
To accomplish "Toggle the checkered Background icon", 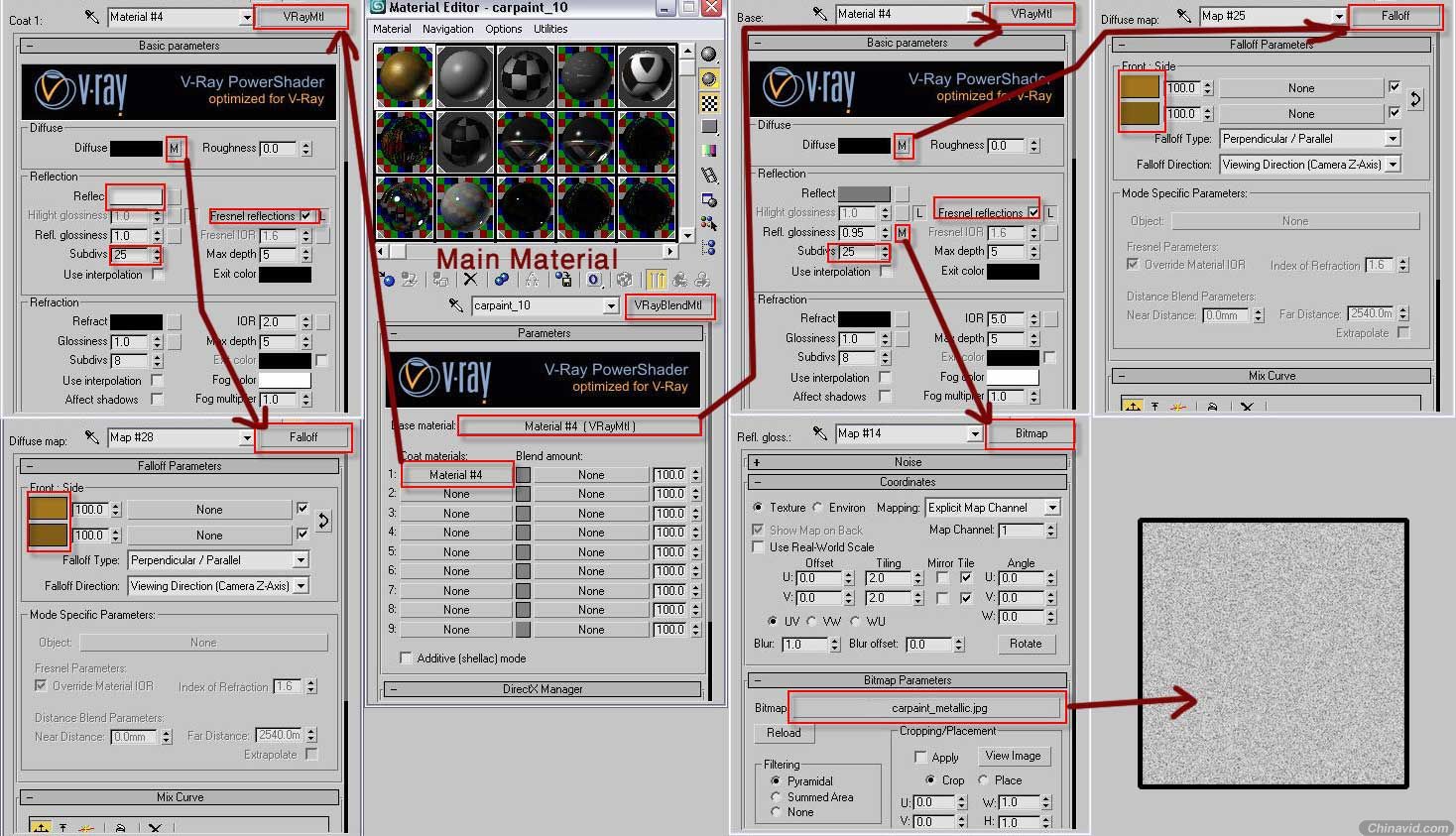I will pos(709,102).
